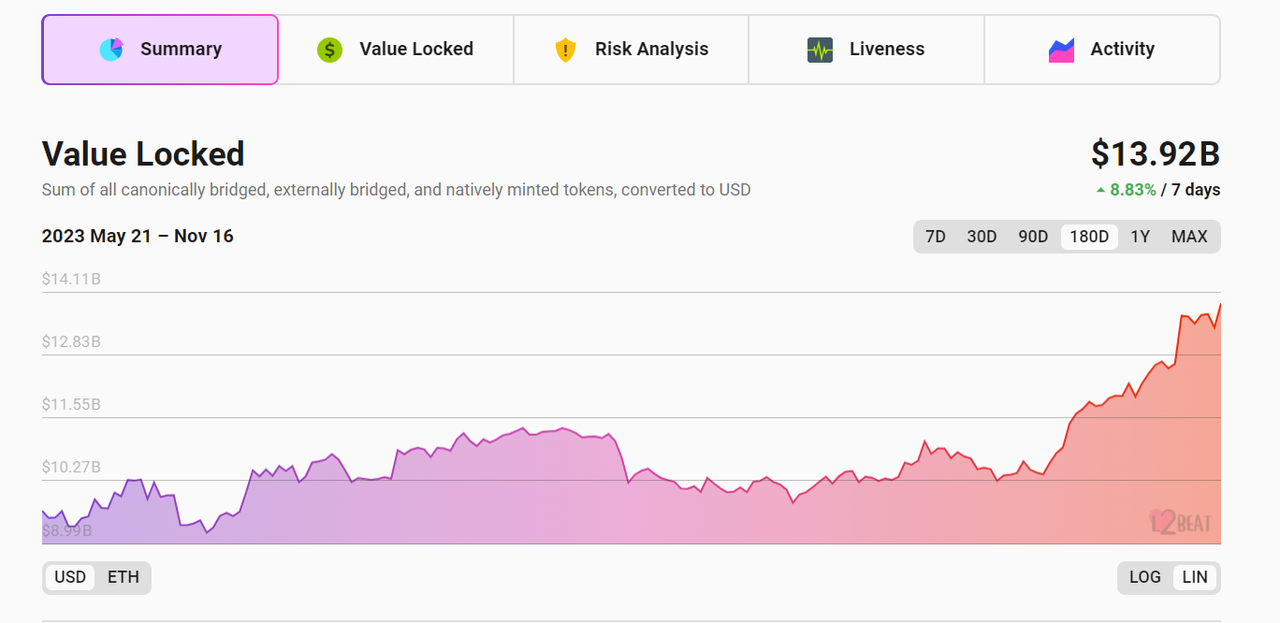The height and width of the screenshot is (623, 1280).
Task: Show the 1Y time range
Action: coord(1140,237)
